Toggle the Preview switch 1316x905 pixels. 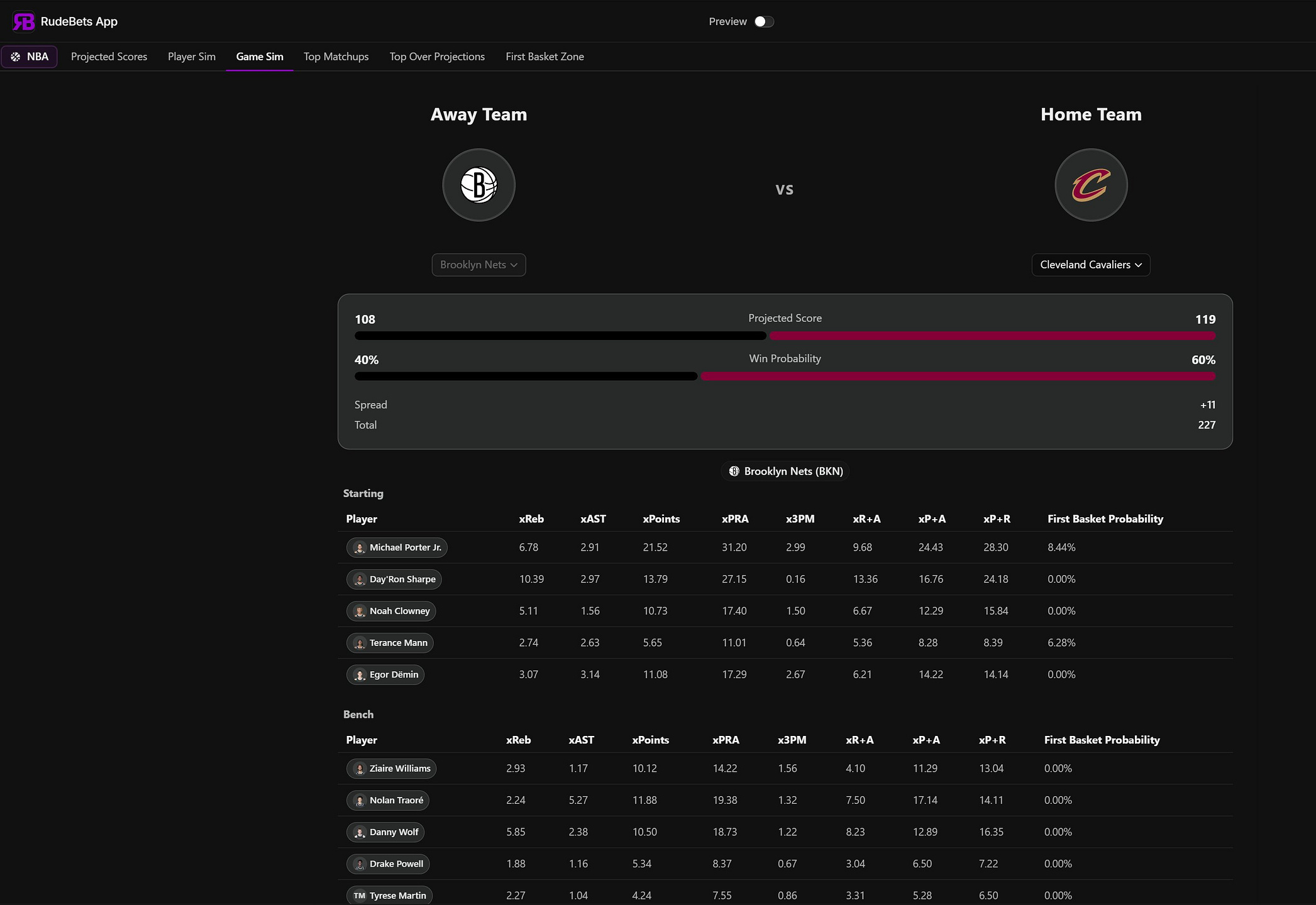pyautogui.click(x=764, y=21)
